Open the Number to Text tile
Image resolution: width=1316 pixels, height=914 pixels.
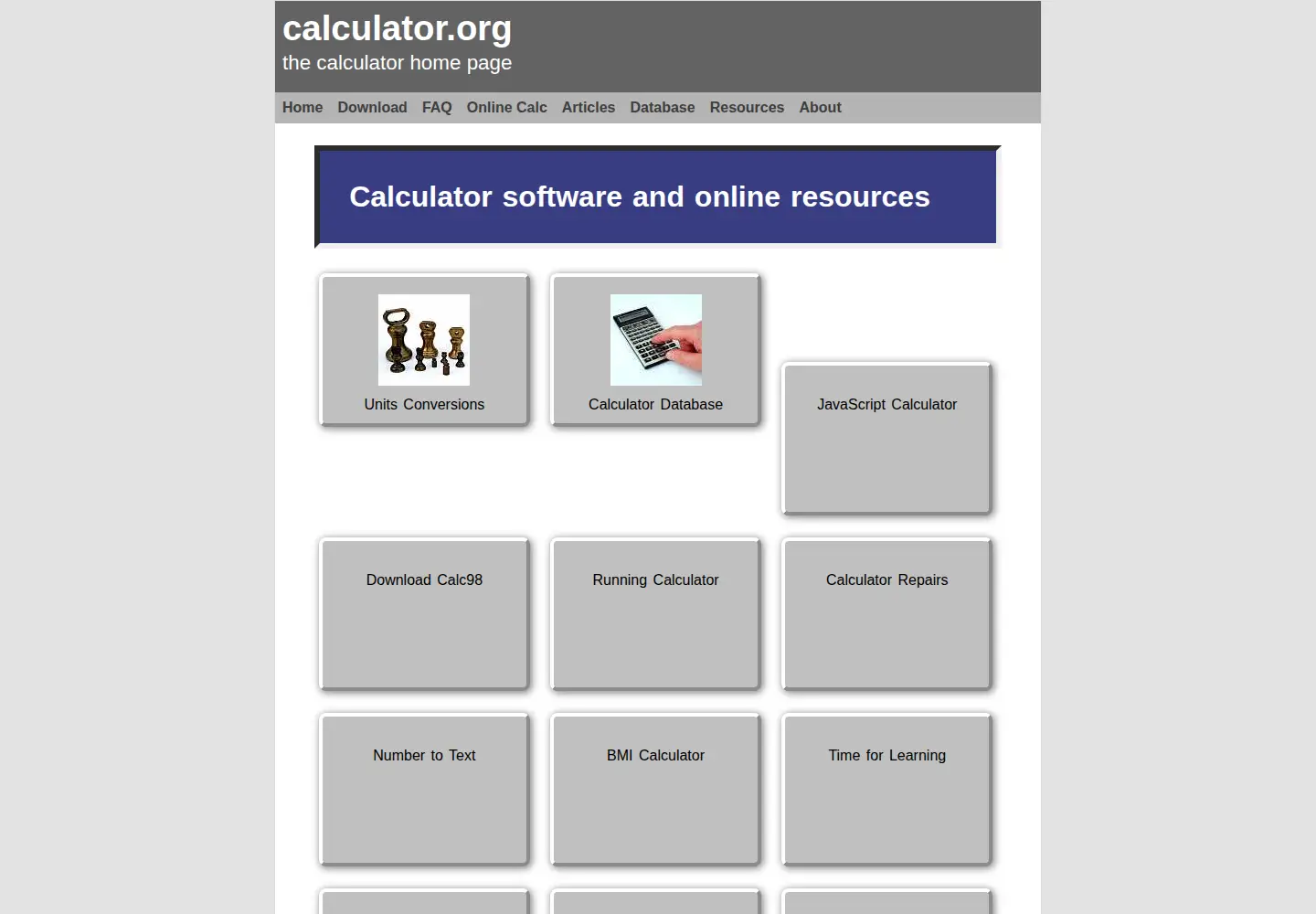coord(424,790)
